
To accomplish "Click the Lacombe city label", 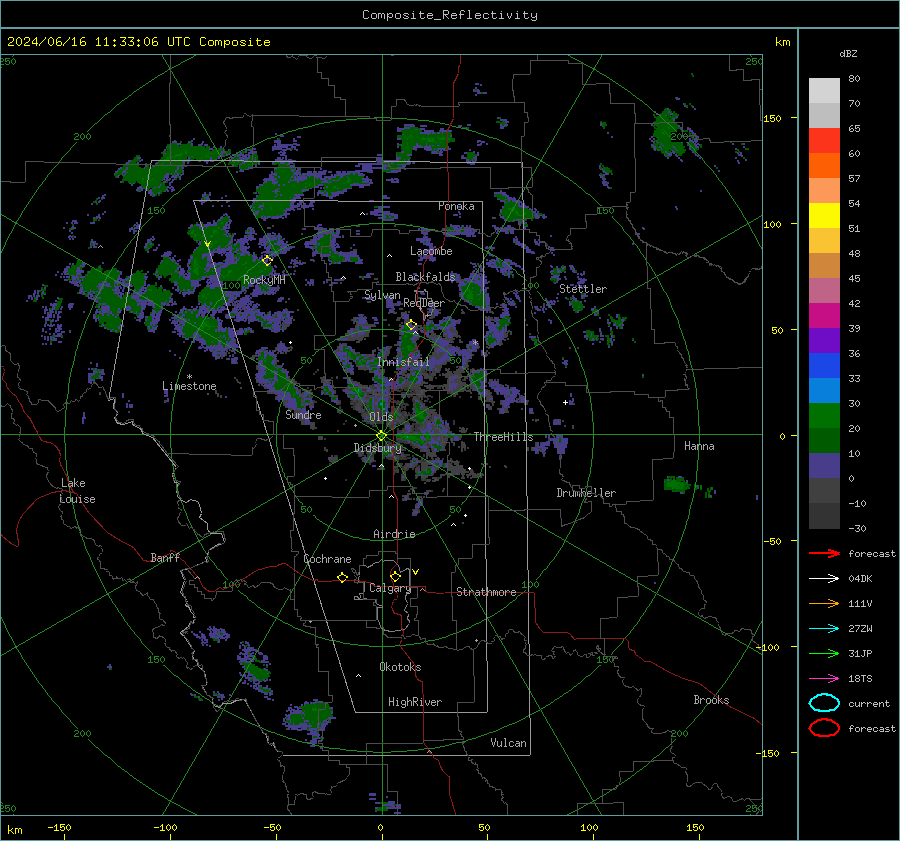I will [x=431, y=251].
